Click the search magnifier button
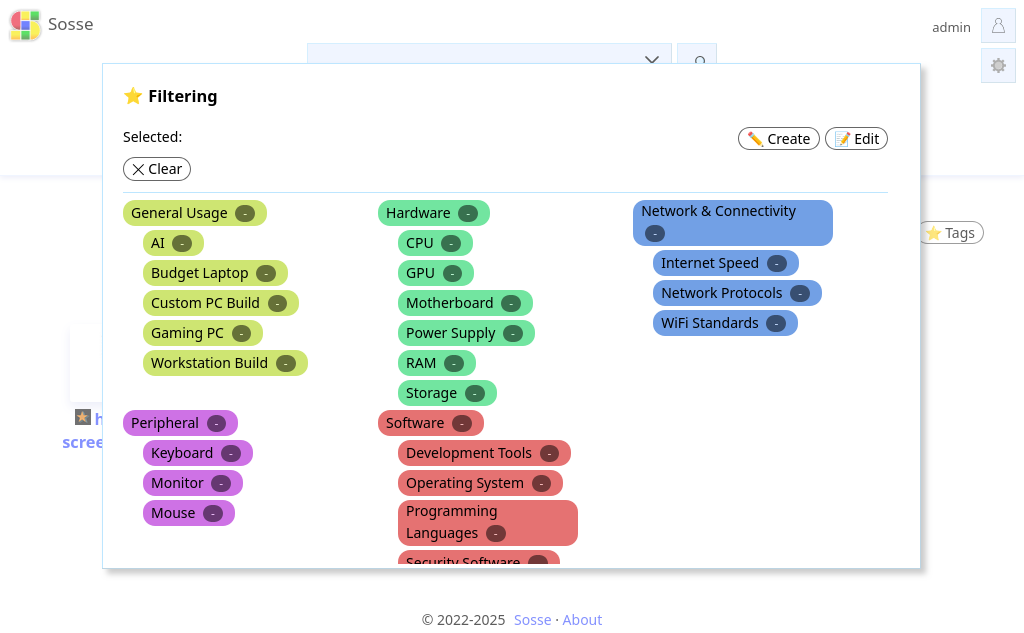 [697, 54]
